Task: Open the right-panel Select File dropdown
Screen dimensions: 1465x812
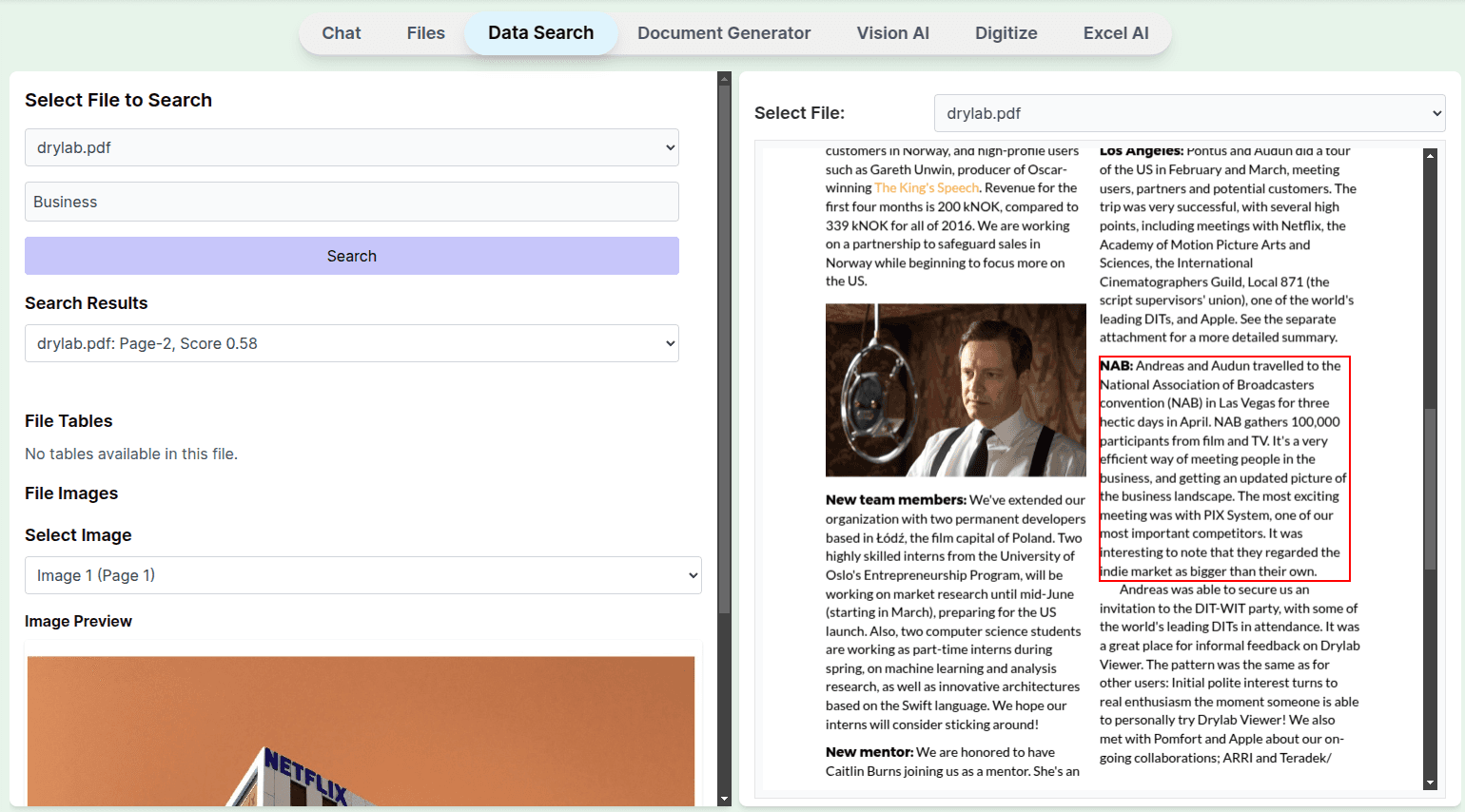Action: point(1189,113)
